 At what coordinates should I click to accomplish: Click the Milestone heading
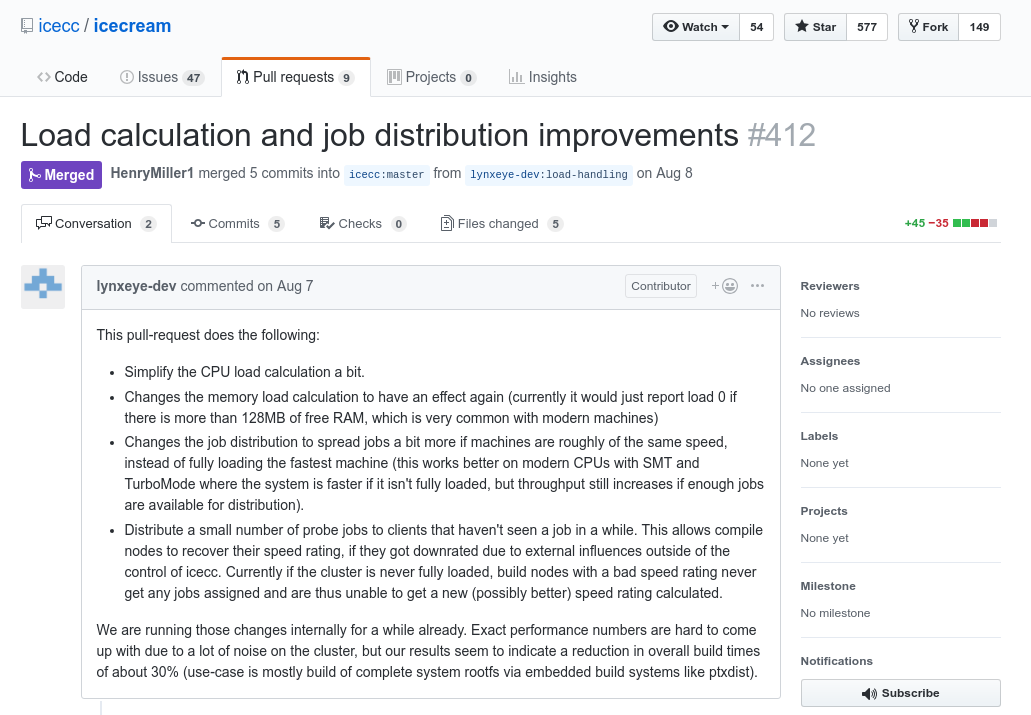(x=828, y=586)
